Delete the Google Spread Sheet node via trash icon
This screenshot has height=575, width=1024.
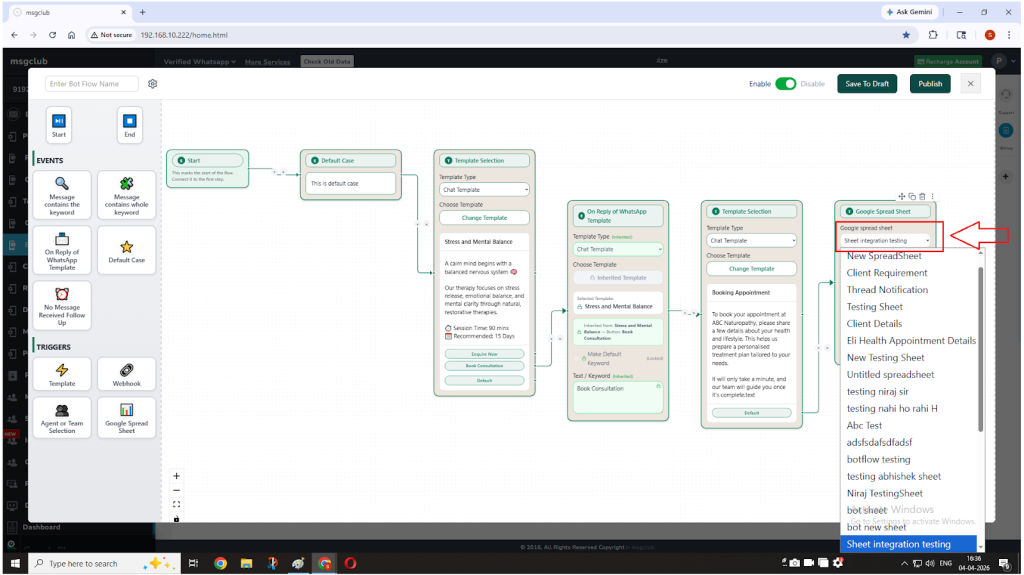(922, 196)
